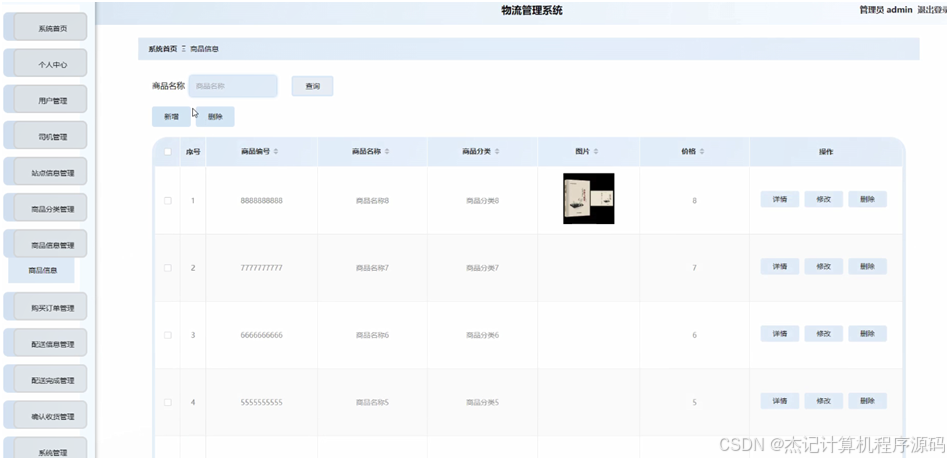This screenshot has width=949, height=460.
Task: Click the 序号 column header
Action: tap(192, 152)
